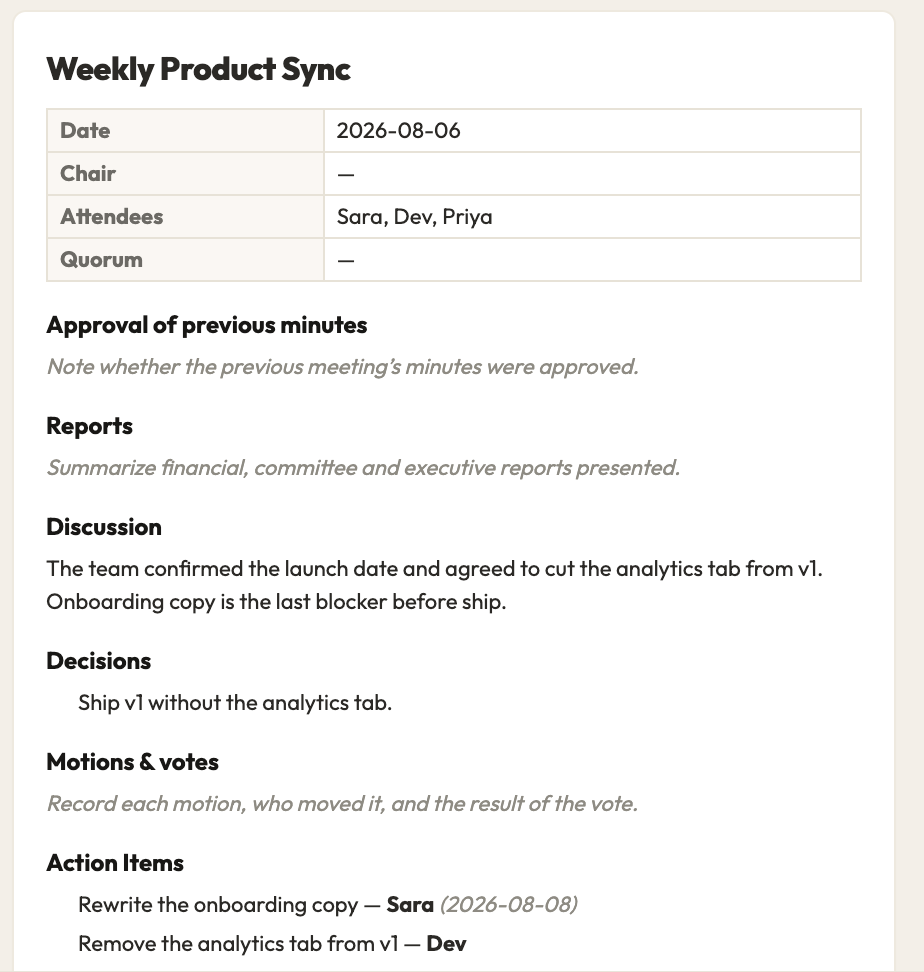
Task: Click the Attendees label cell
Action: click(x=185, y=217)
